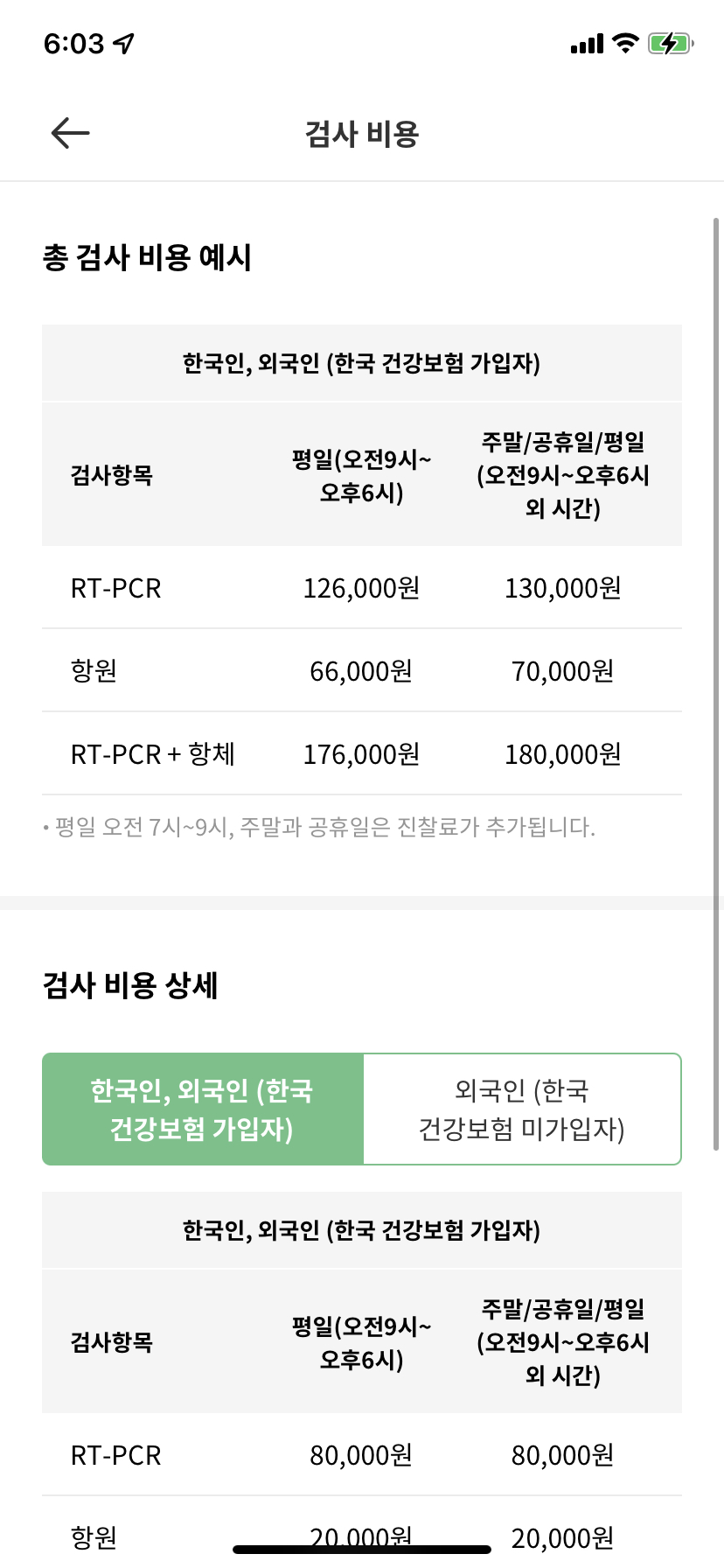Tap the 검사 비용 상세 heading
The image size is (724, 1568).
[130, 985]
